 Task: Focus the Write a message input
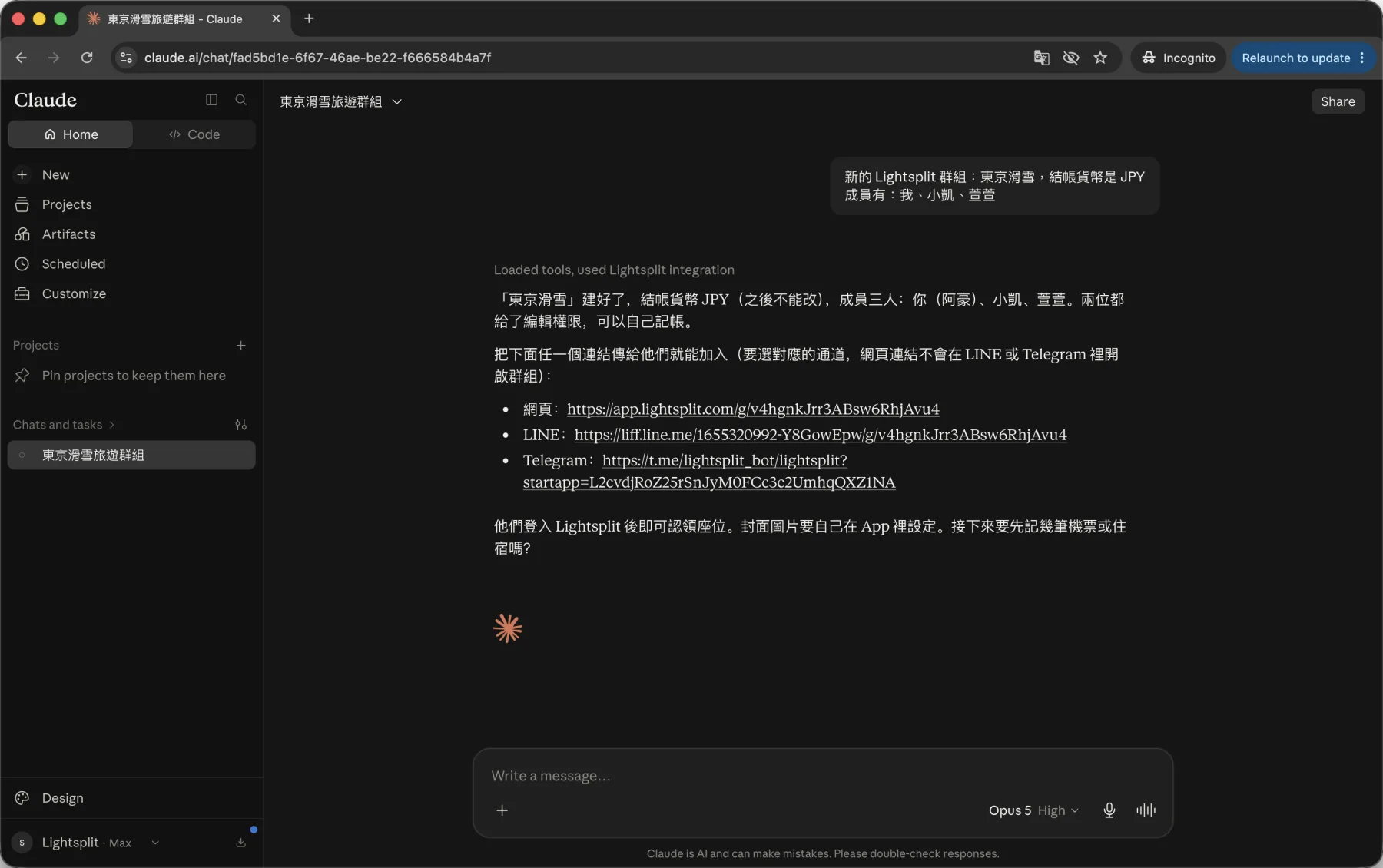pos(822,776)
